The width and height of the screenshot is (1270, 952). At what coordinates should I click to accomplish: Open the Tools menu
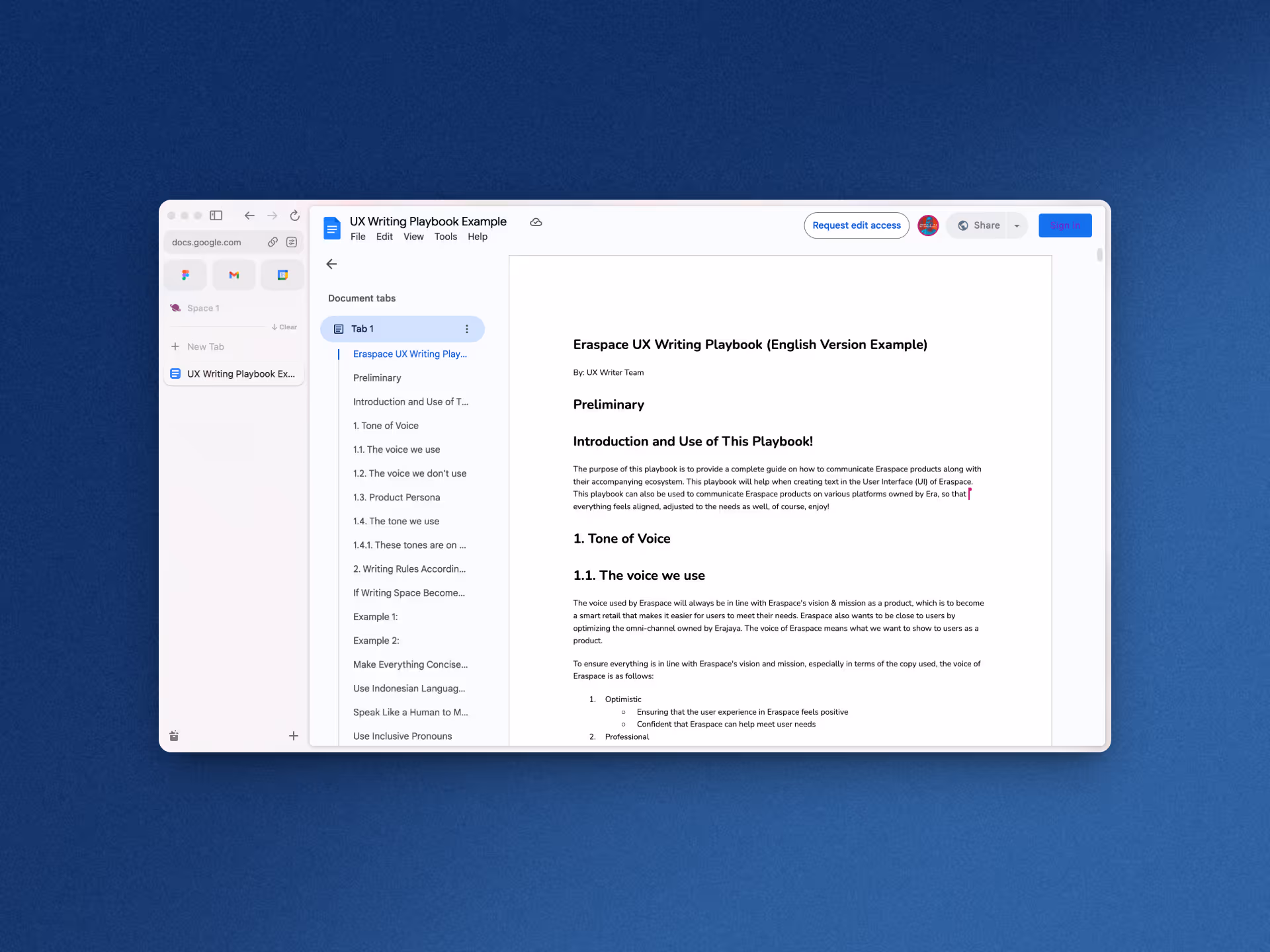click(446, 237)
